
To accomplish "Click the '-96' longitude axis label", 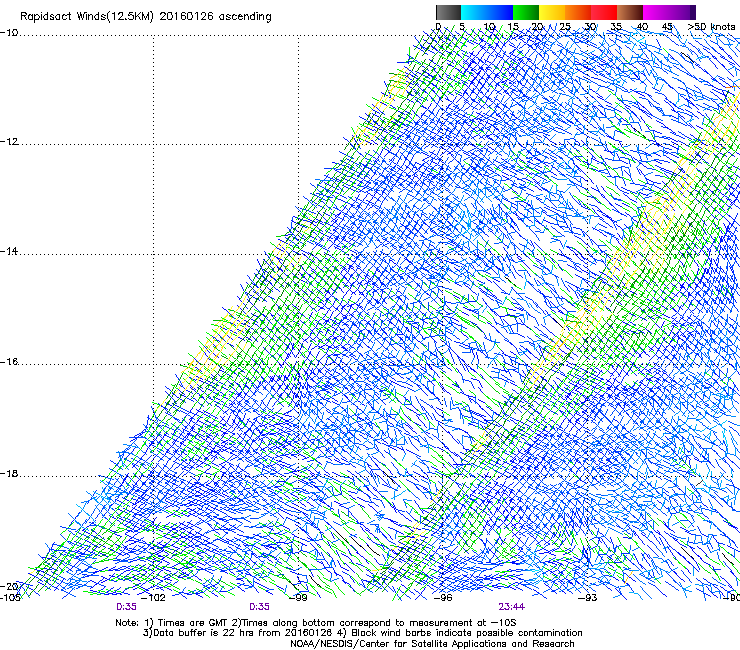I will (443, 598).
